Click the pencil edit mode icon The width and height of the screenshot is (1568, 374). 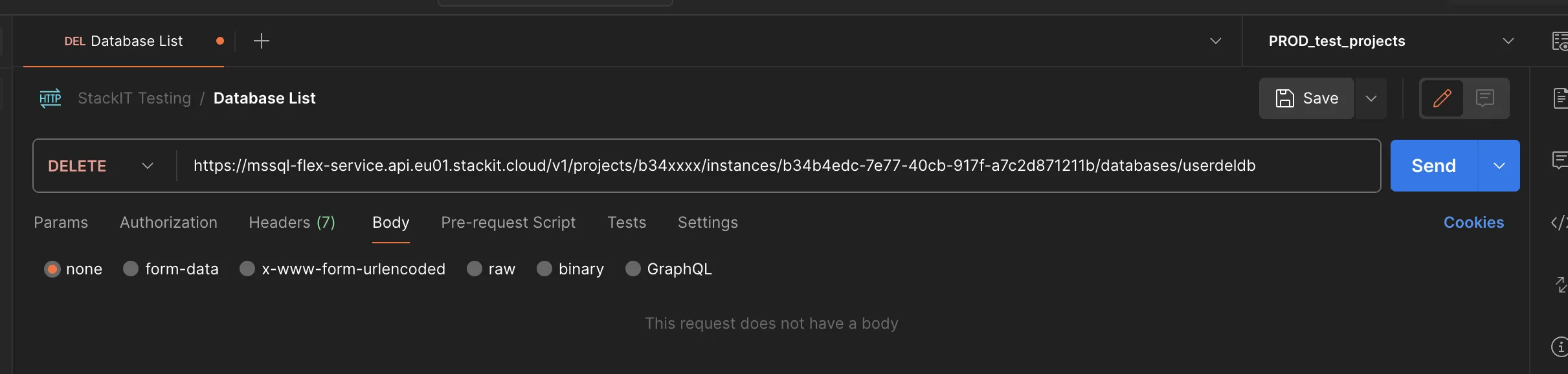tap(1442, 98)
